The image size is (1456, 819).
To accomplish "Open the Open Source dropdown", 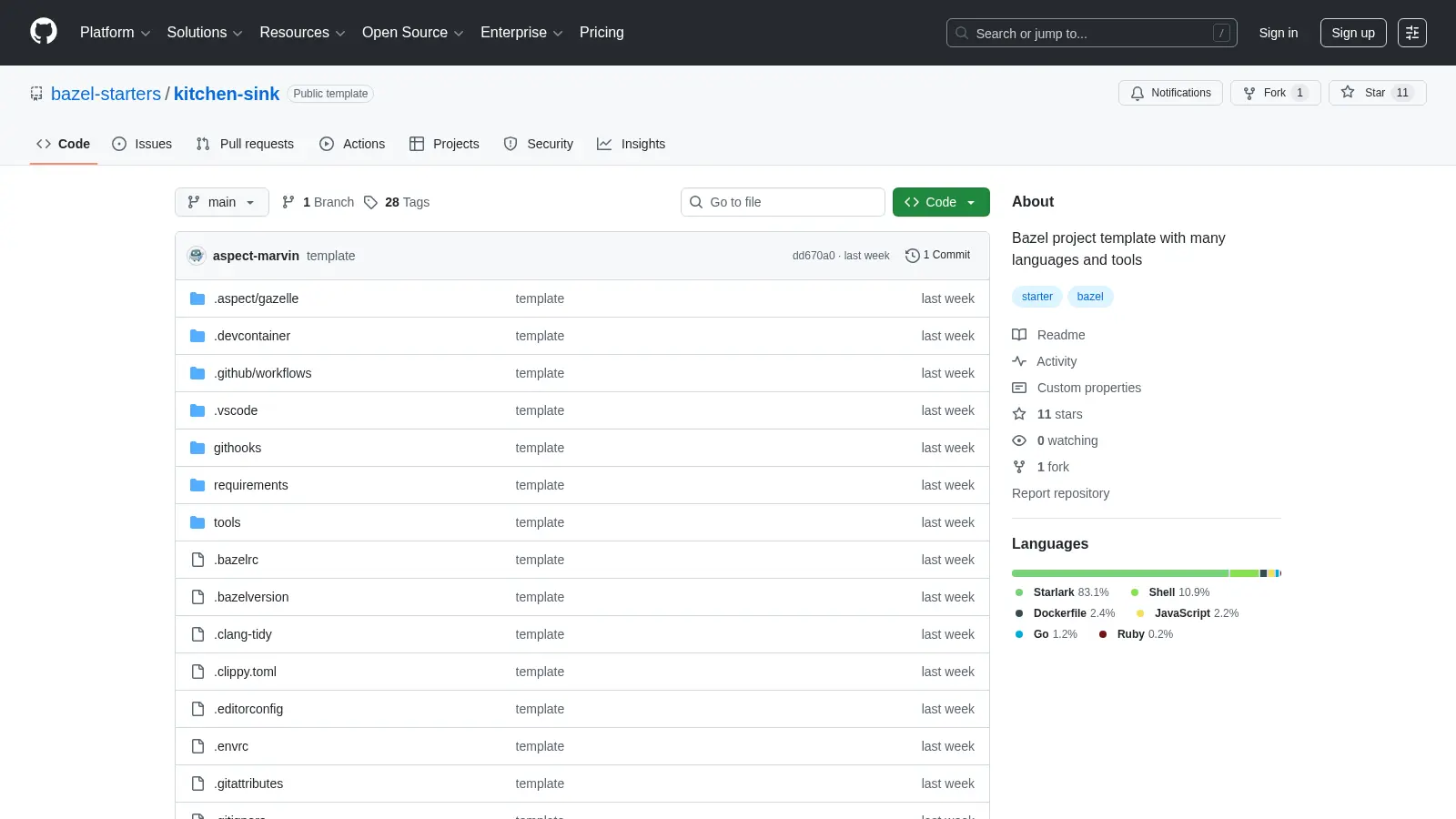I will click(413, 33).
